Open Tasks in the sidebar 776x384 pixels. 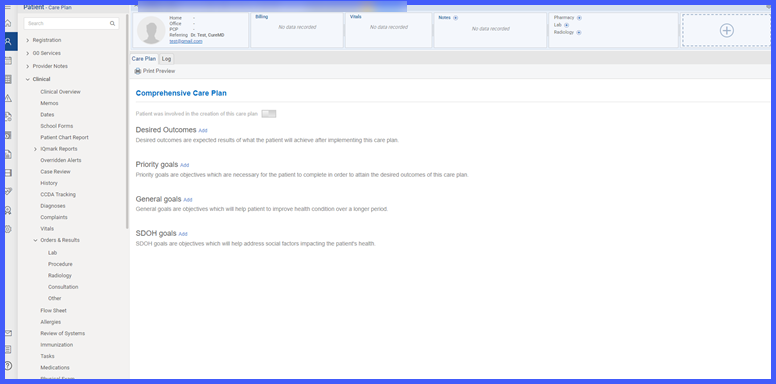tap(48, 356)
